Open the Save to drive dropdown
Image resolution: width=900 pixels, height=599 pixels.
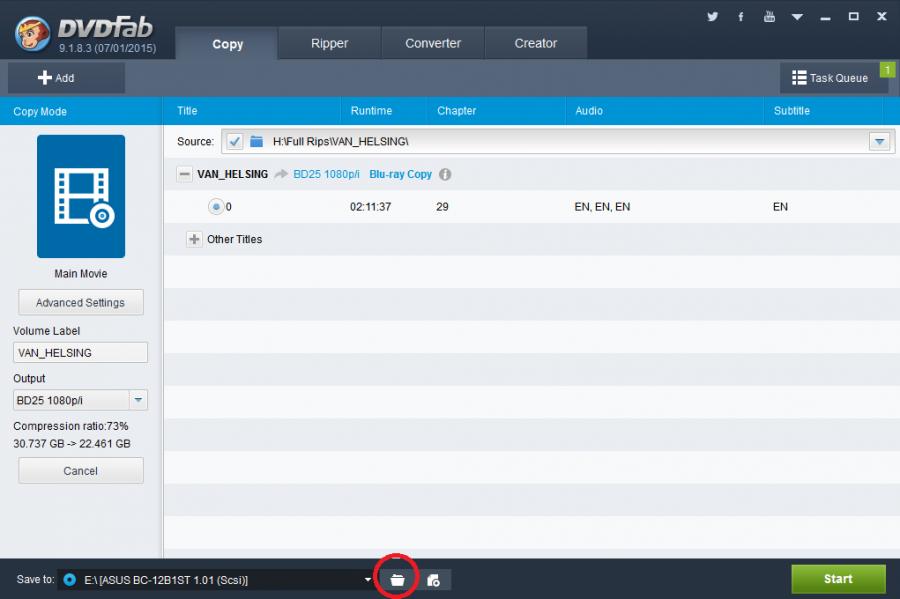point(367,579)
